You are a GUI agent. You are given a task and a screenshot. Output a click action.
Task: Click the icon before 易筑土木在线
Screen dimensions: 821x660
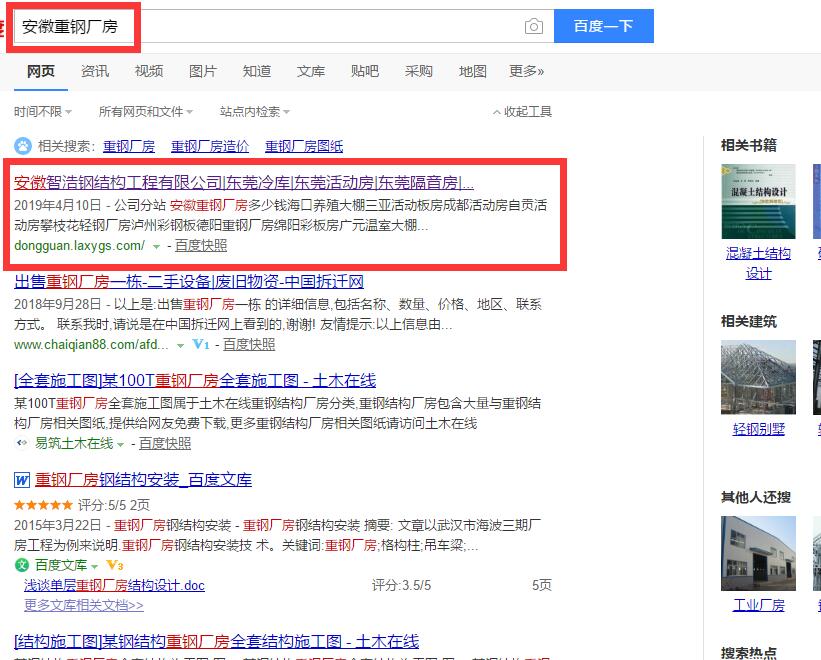tap(21, 443)
